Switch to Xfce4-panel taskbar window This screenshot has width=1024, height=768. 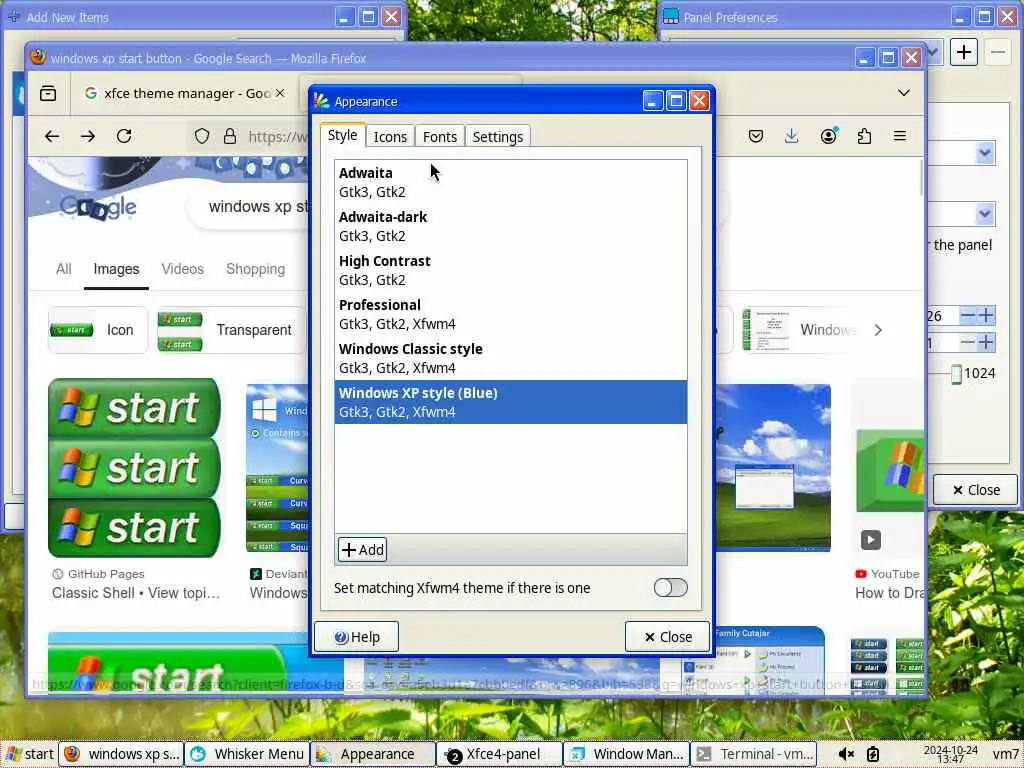point(500,754)
